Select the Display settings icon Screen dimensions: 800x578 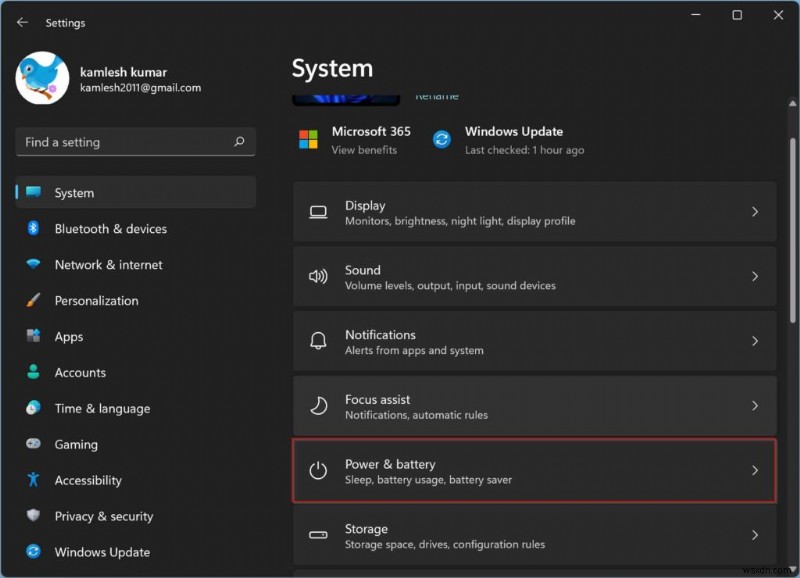click(318, 212)
